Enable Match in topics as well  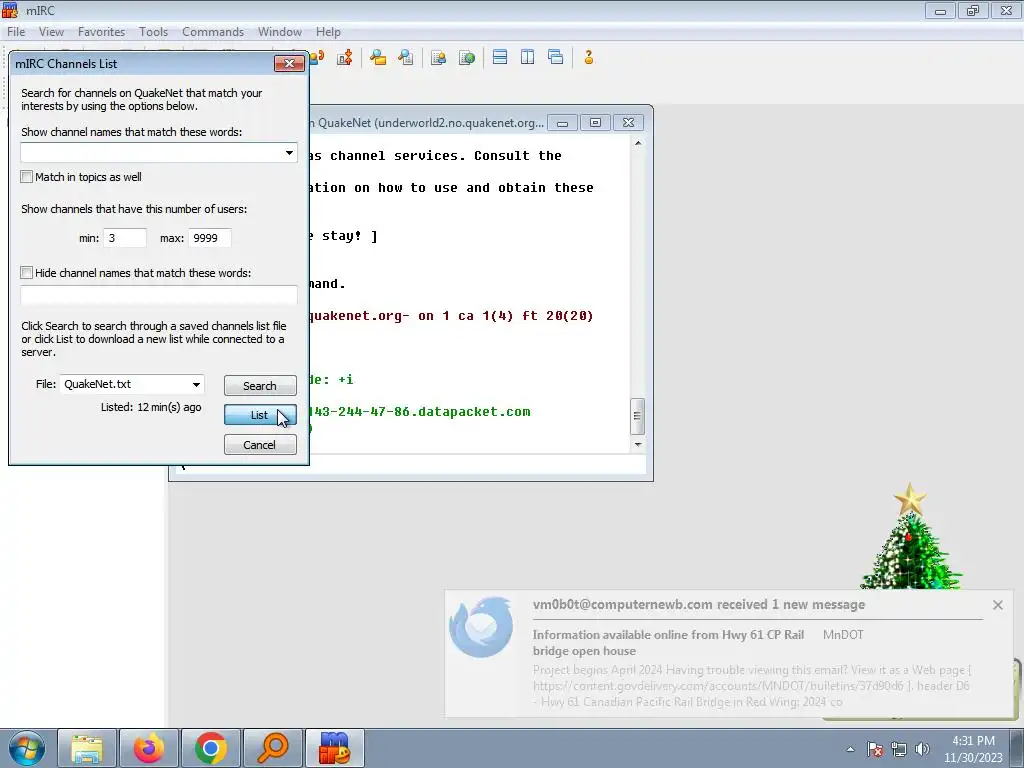(x=27, y=177)
